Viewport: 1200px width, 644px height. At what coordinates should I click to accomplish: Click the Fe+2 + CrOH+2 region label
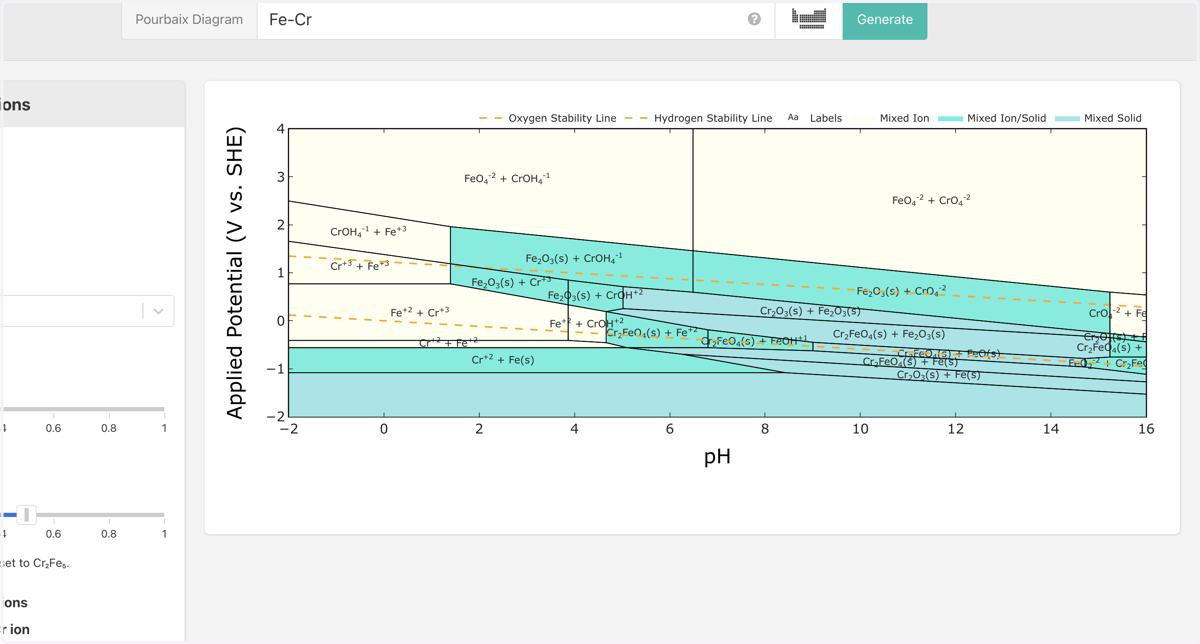tap(587, 324)
